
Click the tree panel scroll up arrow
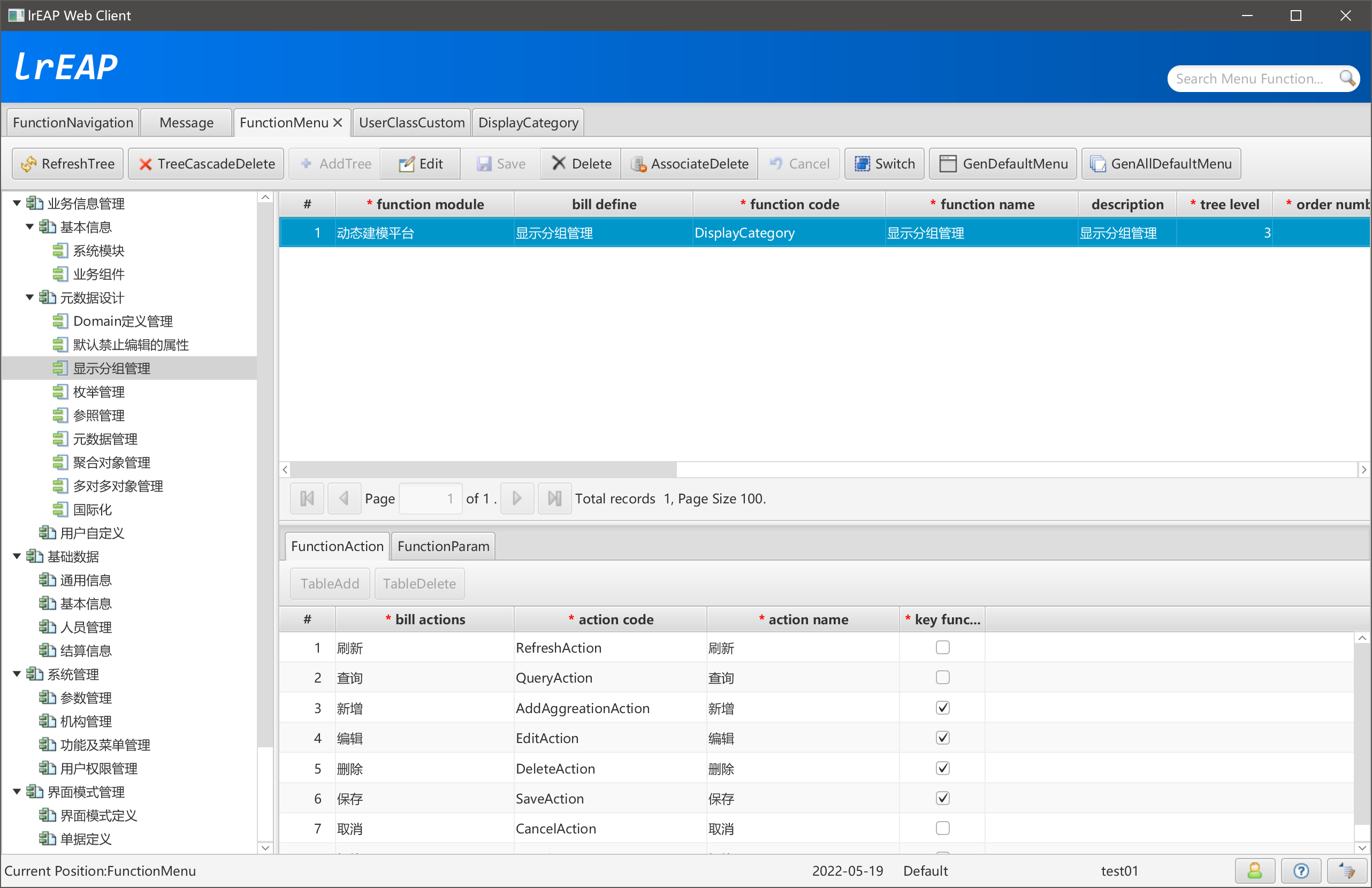coord(265,197)
